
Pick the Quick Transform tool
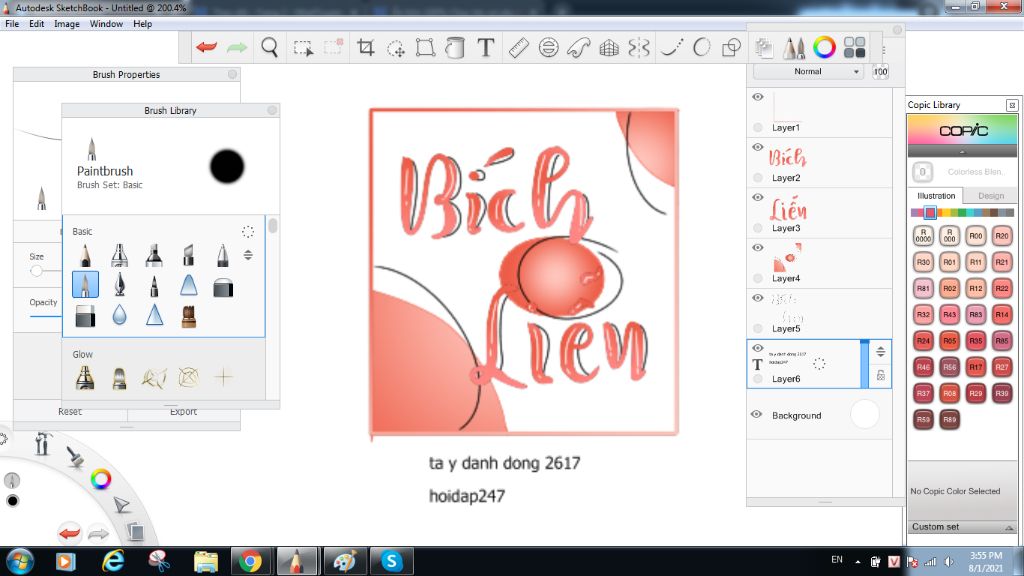[x=396, y=48]
